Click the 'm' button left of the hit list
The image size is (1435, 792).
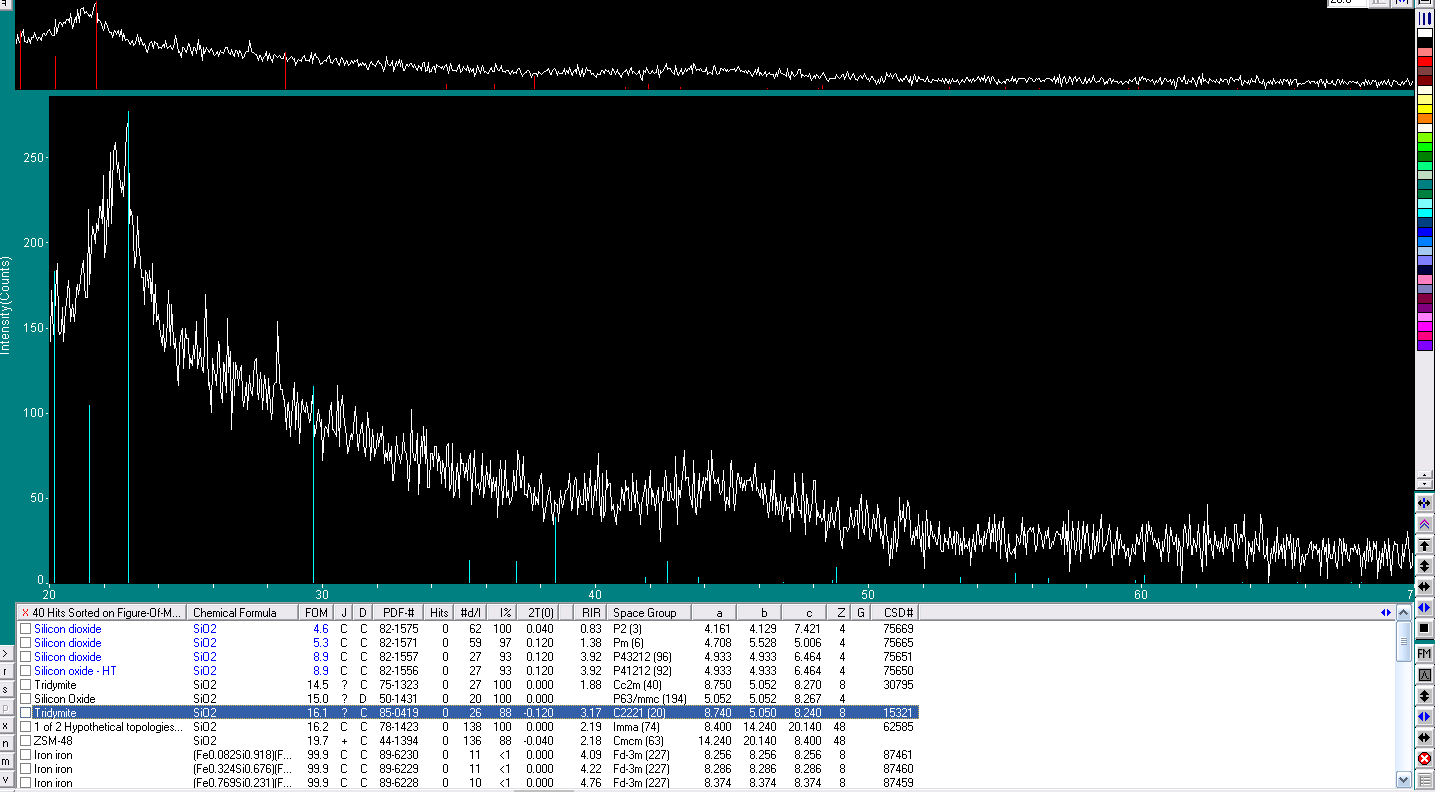click(x=6, y=761)
